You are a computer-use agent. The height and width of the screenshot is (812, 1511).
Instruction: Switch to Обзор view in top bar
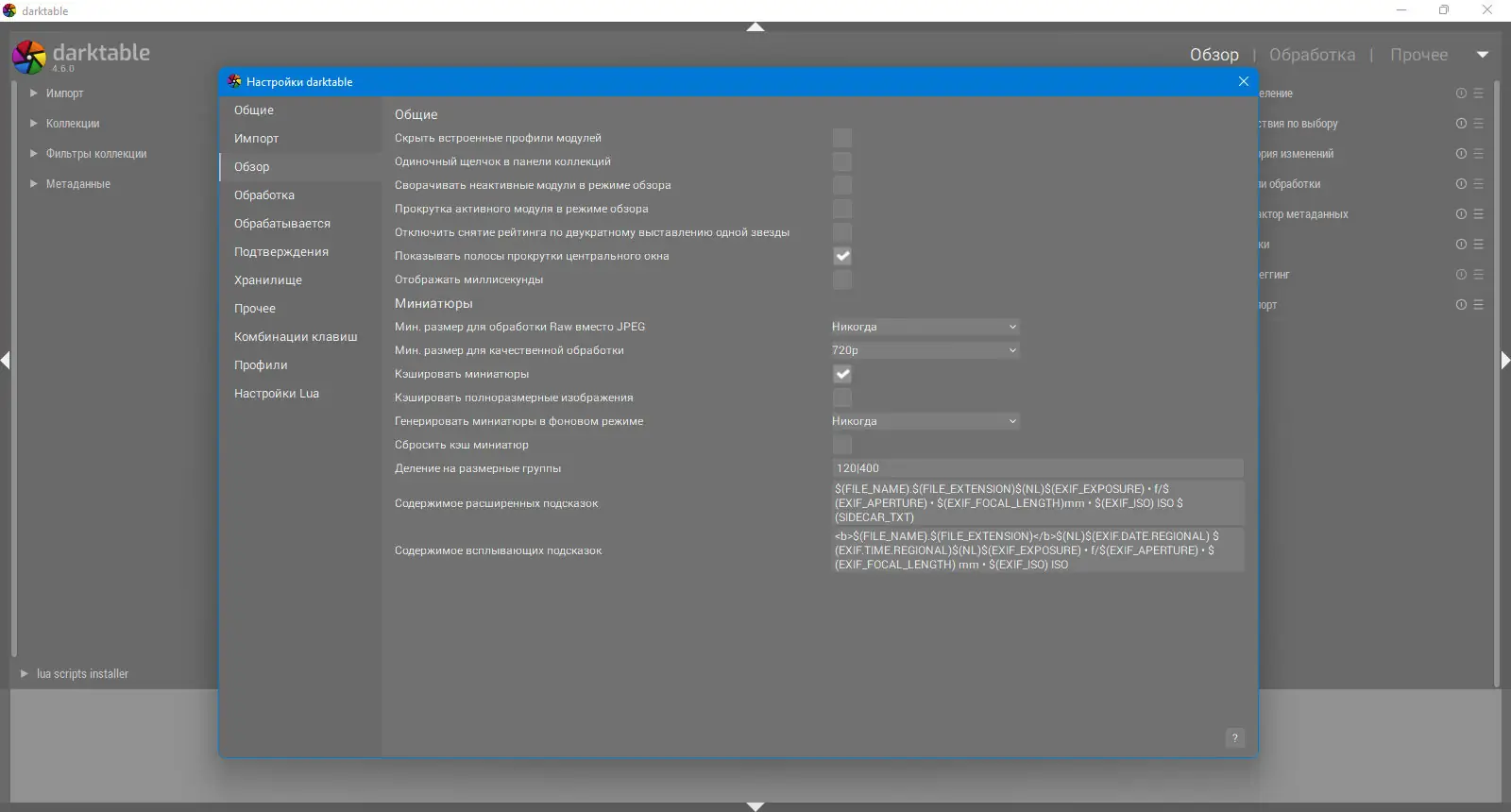1214,55
